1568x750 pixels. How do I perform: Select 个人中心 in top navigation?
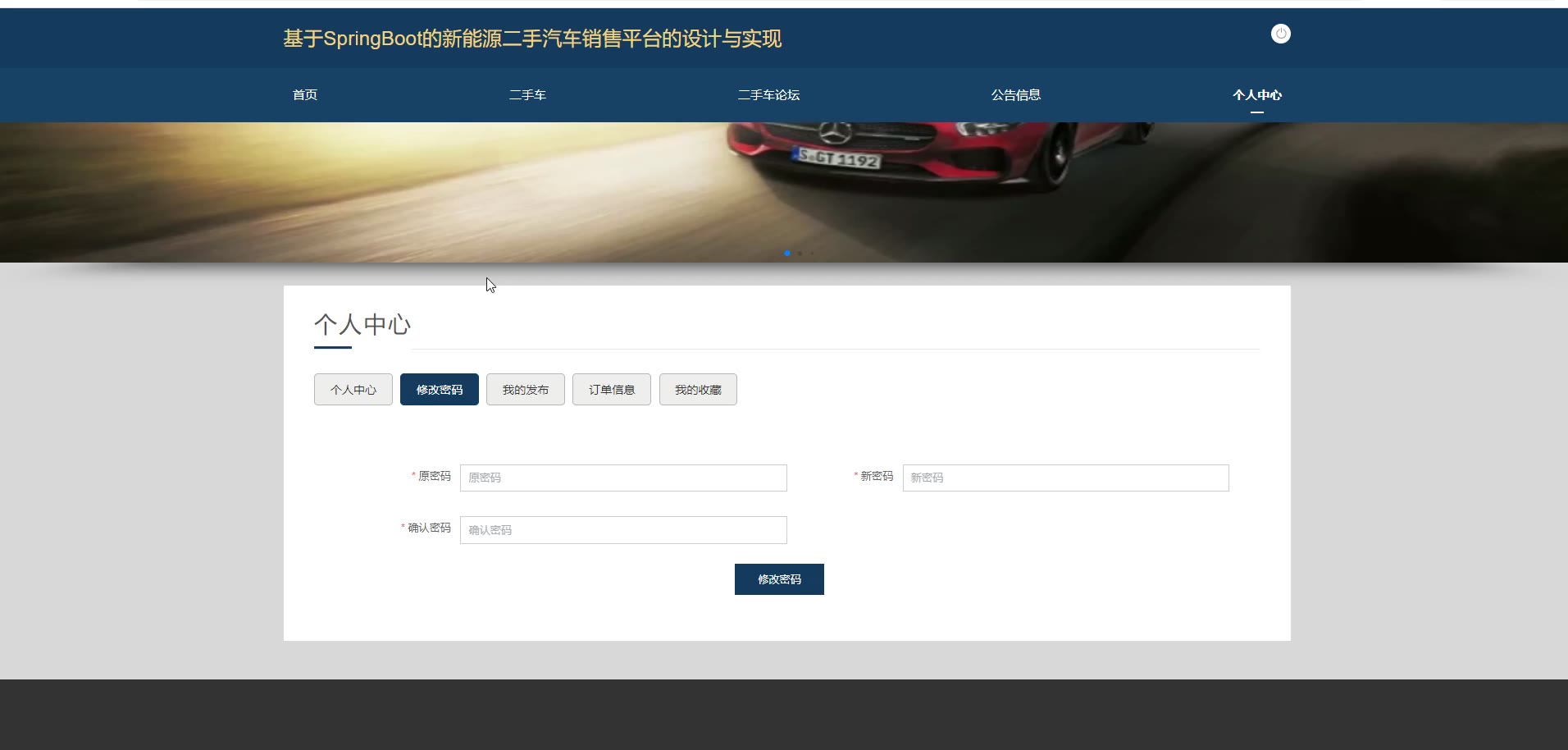click(1257, 95)
